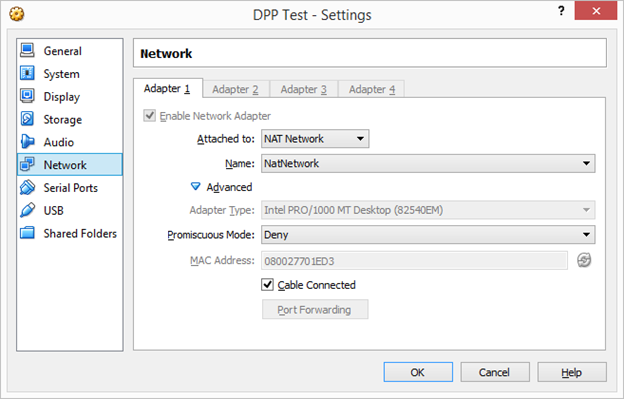Open the Adapter Type dropdown
The image size is (624, 399).
428,210
